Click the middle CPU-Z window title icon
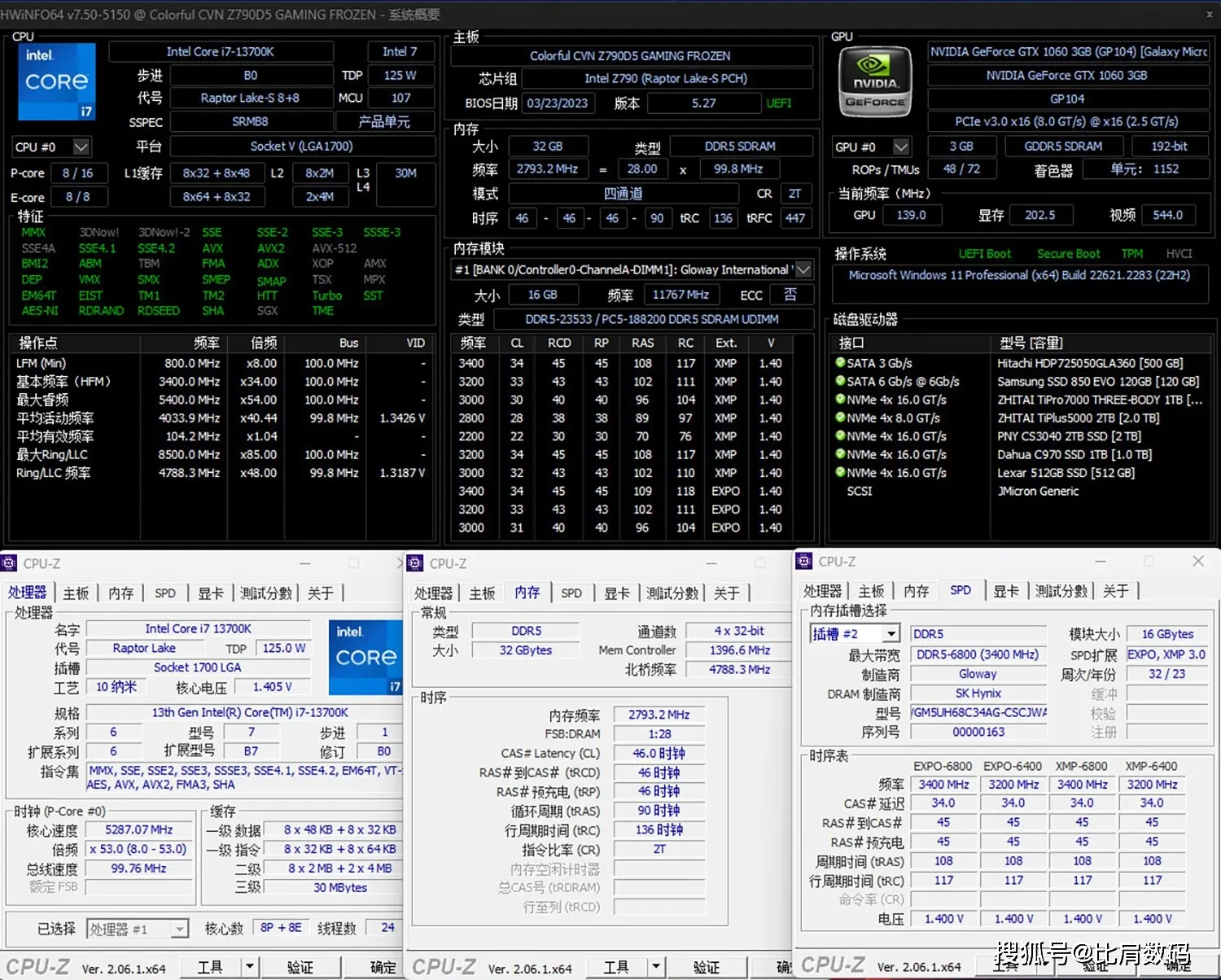 coord(415,563)
